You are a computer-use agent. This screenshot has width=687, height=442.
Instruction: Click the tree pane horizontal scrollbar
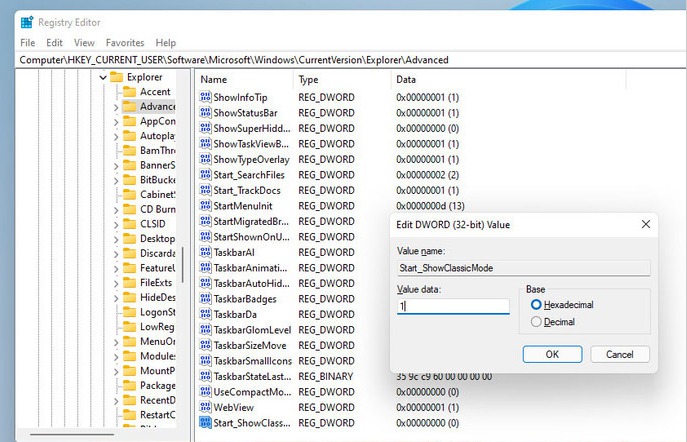(72, 434)
